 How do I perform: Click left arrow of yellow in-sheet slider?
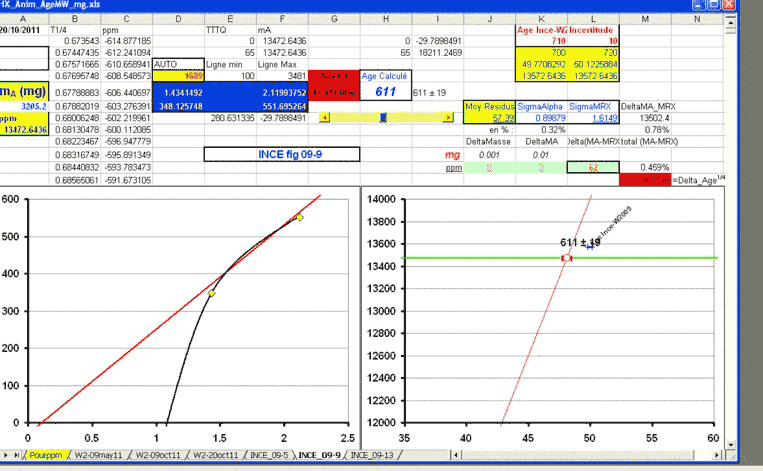[x=324, y=117]
